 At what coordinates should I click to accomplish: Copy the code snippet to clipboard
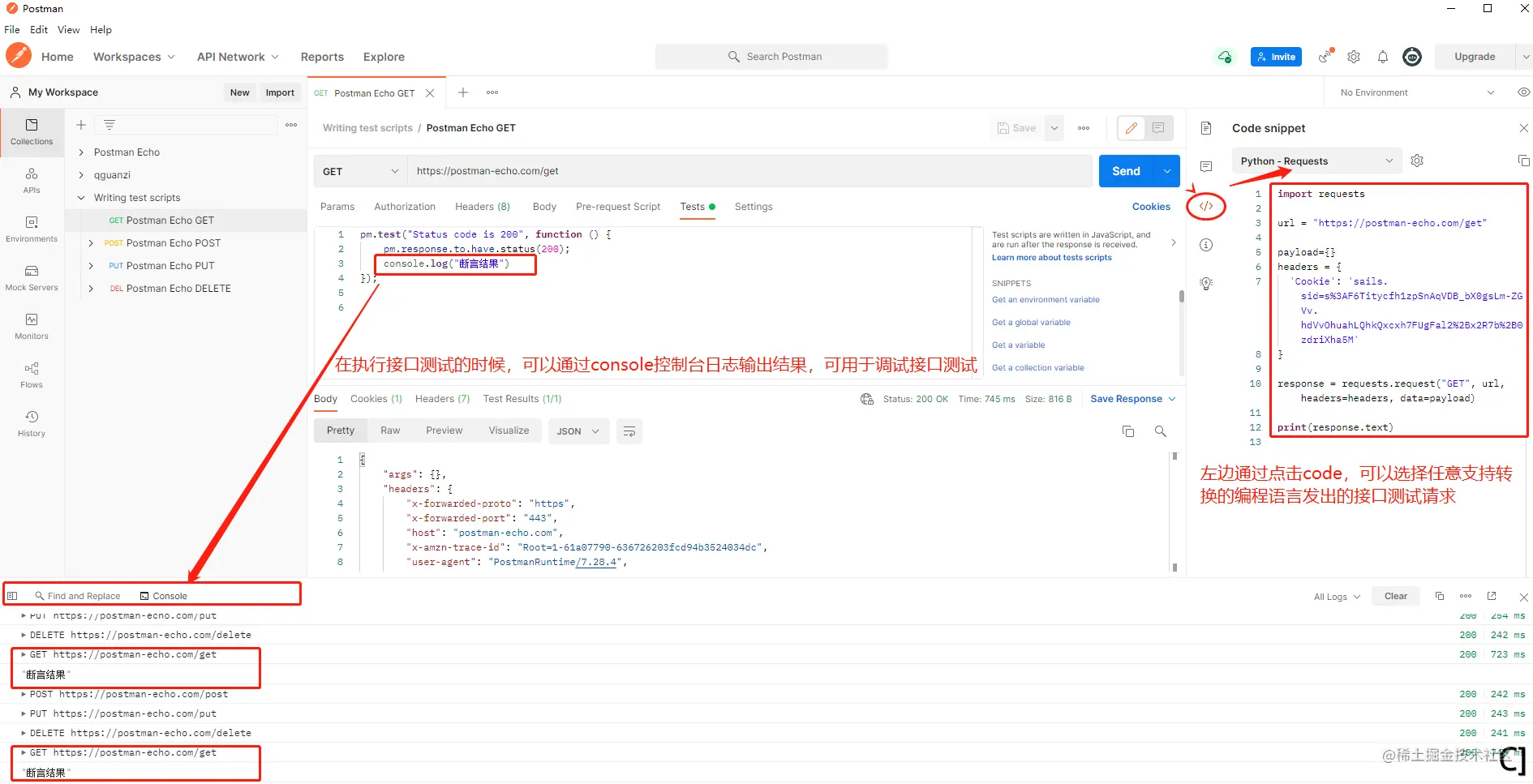tap(1523, 161)
